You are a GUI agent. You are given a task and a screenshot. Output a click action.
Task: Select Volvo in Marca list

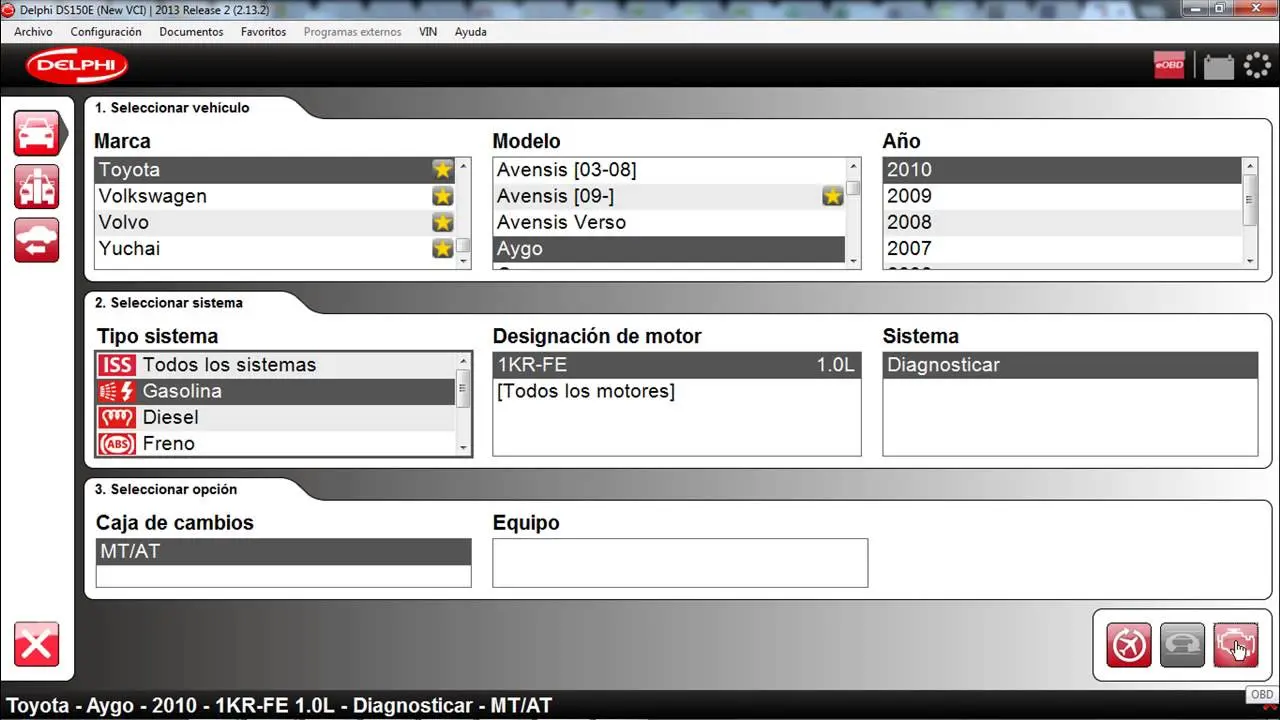(275, 222)
